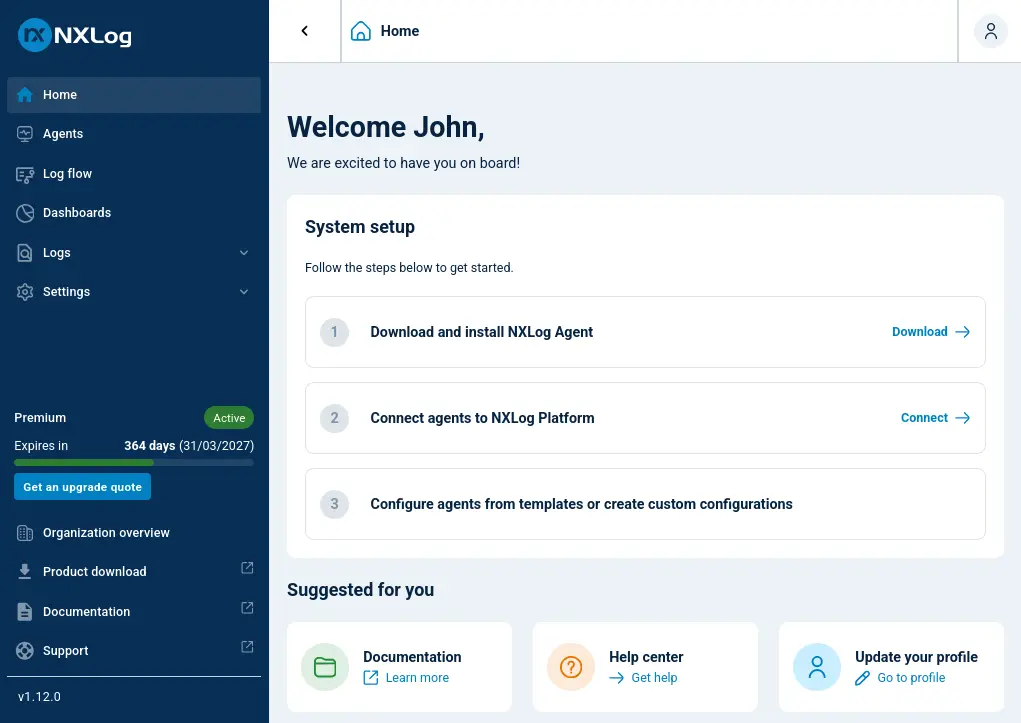Click the Support lifebuoy icon
This screenshot has width=1021, height=723.
(25, 651)
